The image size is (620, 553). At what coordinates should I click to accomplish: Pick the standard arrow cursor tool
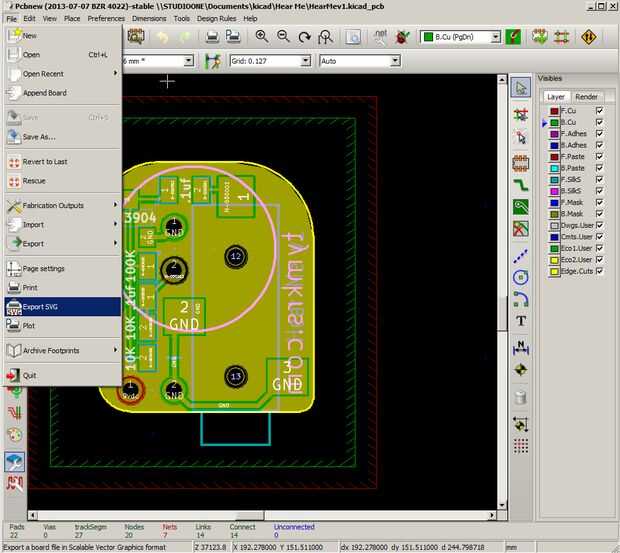point(520,88)
